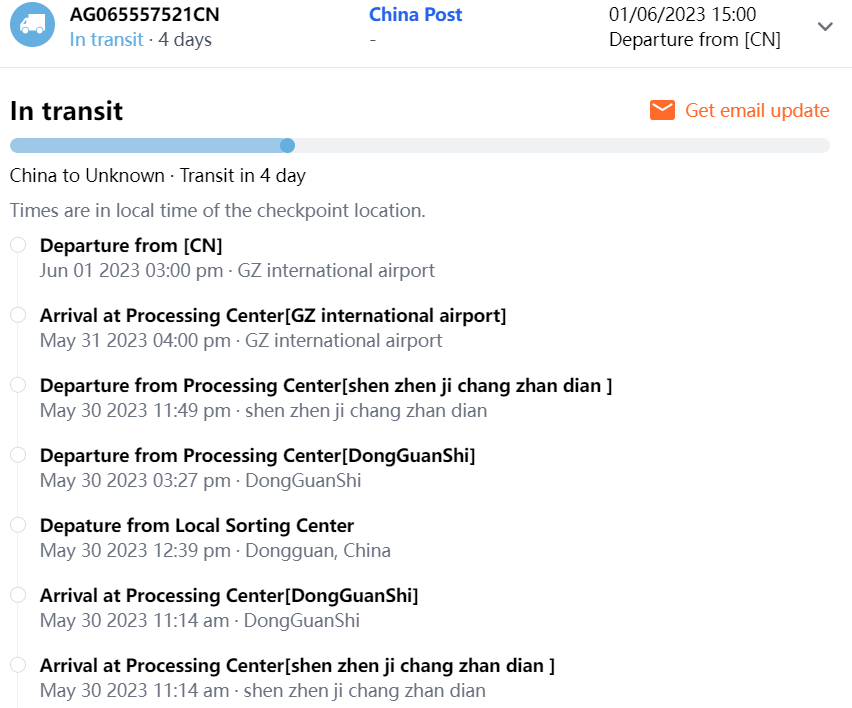
Task: Click the unfilled portion of the progress bar
Action: [x=560, y=146]
